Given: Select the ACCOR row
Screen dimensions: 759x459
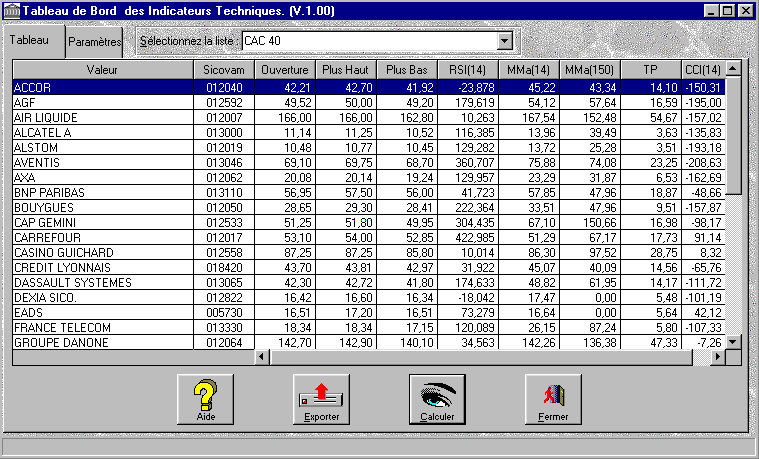Looking at the screenshot, I should (x=369, y=87).
